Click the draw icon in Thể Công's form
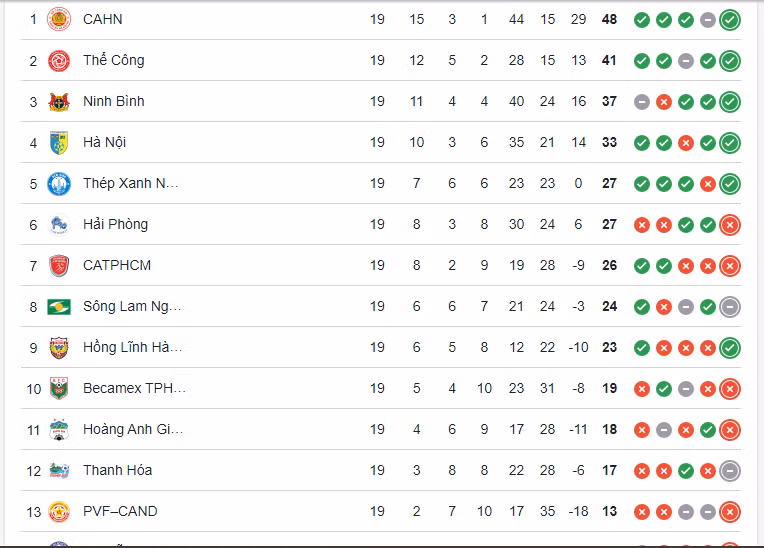Viewport: 764px width, 548px height. pyautogui.click(x=686, y=61)
